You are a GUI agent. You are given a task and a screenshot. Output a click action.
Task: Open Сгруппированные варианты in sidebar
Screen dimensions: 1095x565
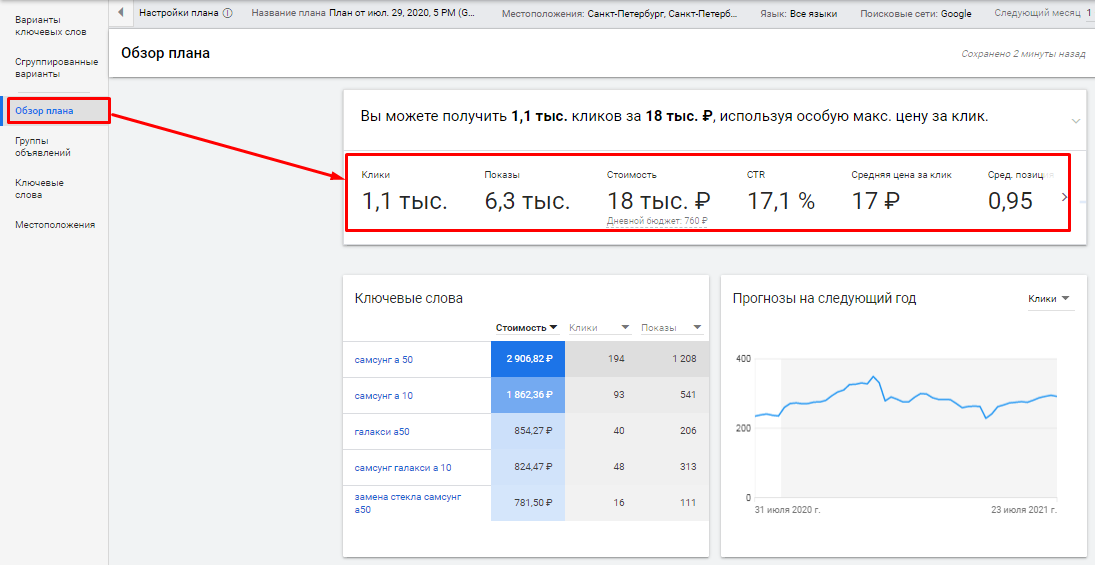[57, 68]
